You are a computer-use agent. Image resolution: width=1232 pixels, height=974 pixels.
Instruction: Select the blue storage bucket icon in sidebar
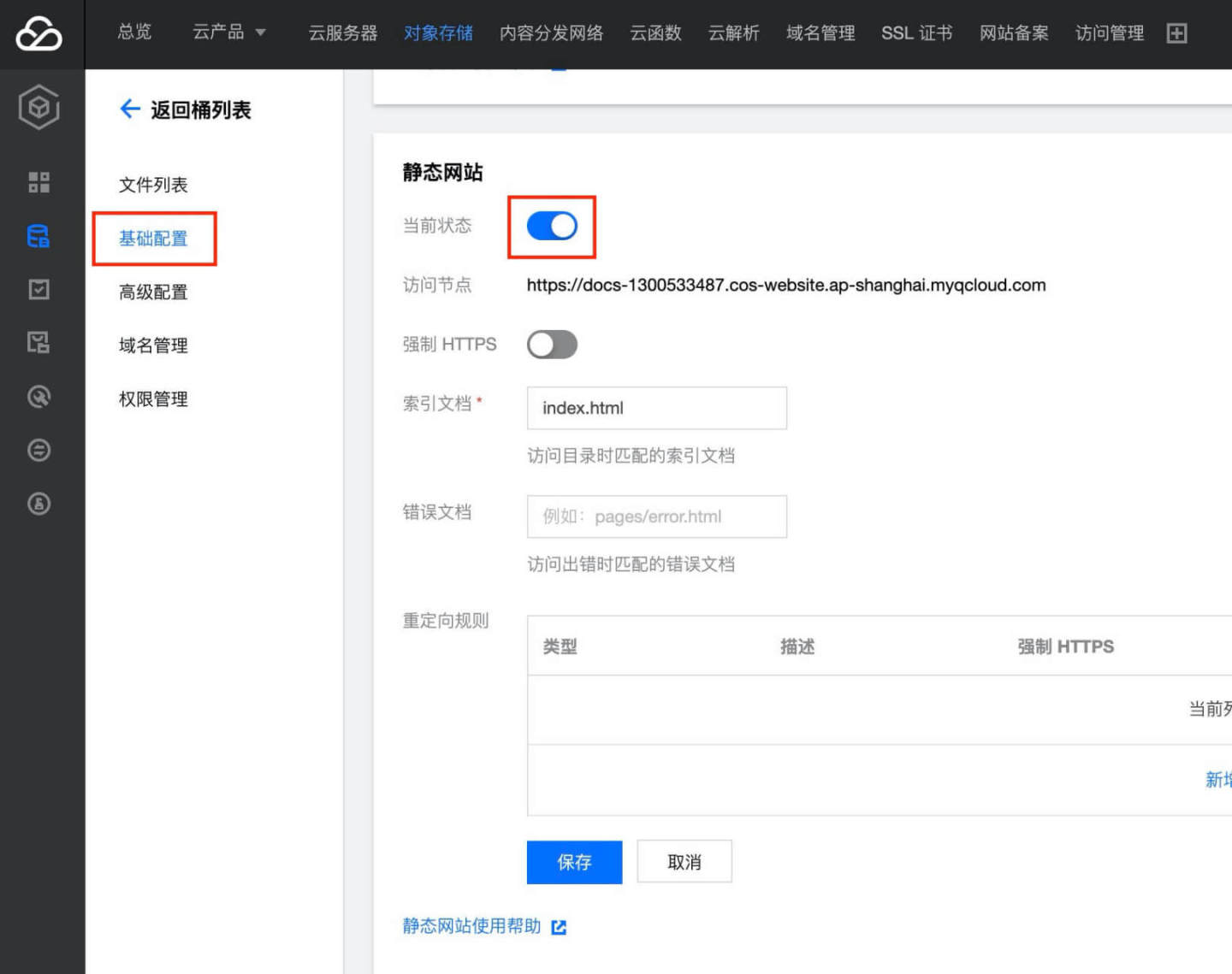(x=38, y=237)
